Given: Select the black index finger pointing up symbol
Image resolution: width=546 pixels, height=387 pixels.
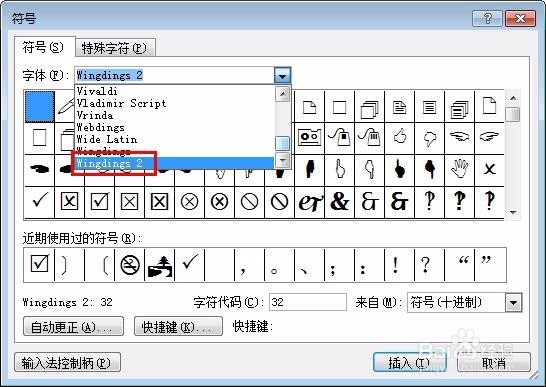Looking at the screenshot, I should point(399,170).
